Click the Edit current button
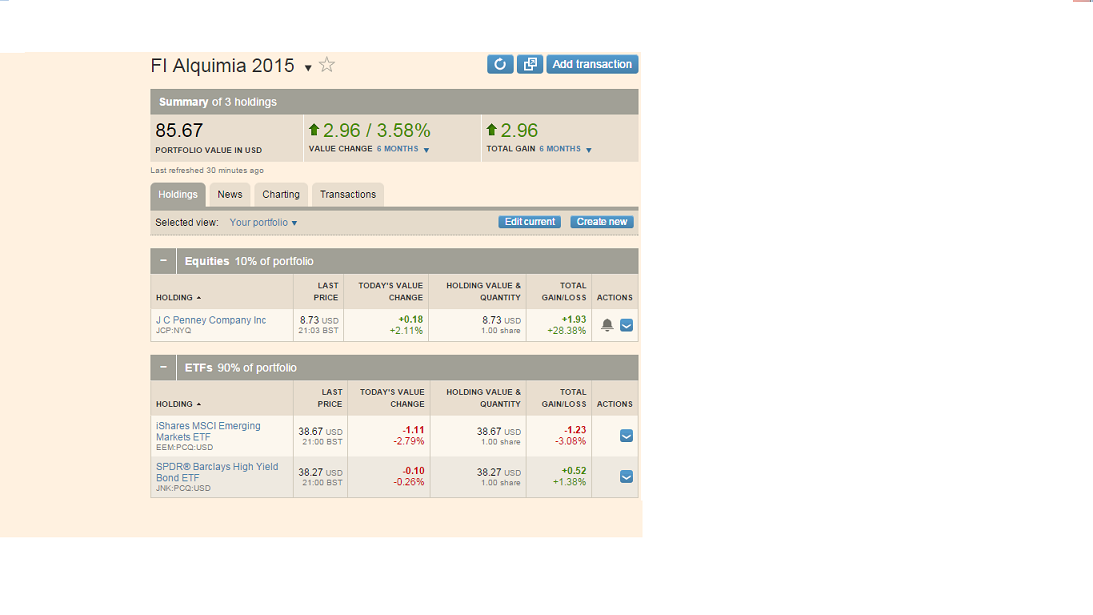1093x615 pixels. coord(530,222)
